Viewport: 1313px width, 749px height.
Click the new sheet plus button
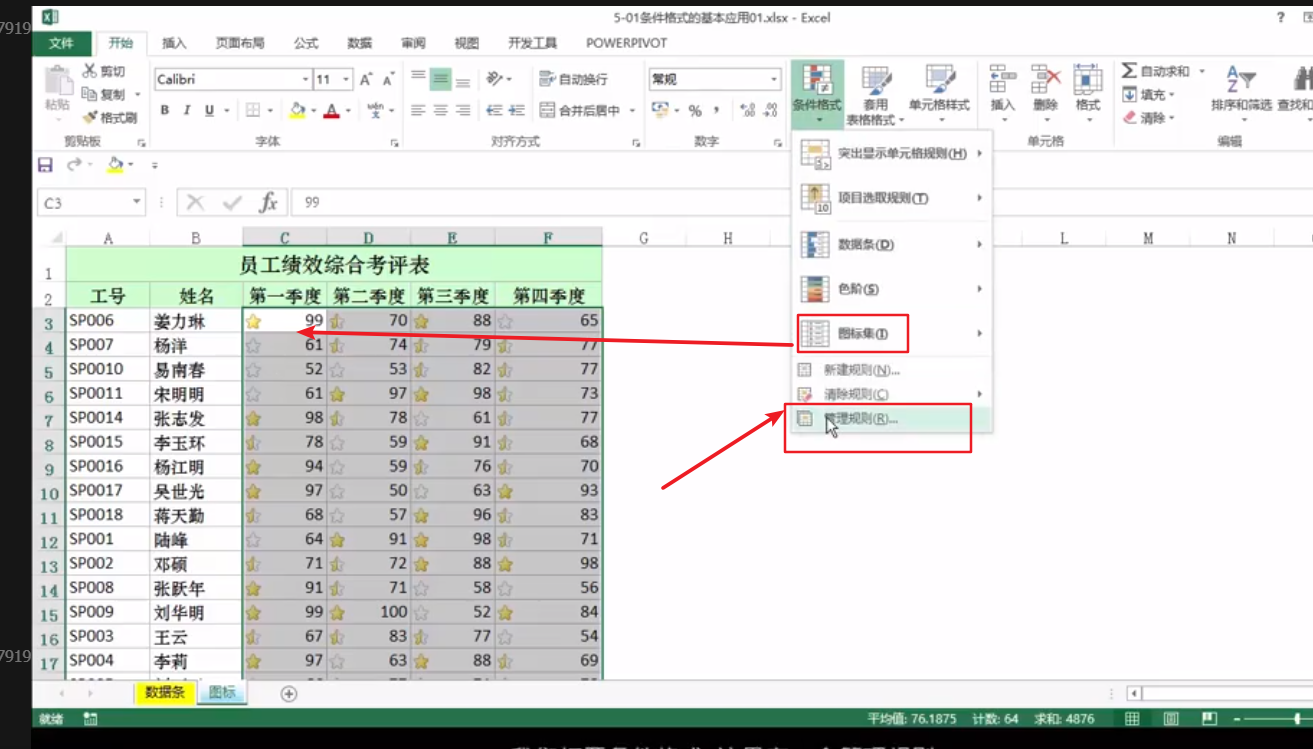coord(288,693)
